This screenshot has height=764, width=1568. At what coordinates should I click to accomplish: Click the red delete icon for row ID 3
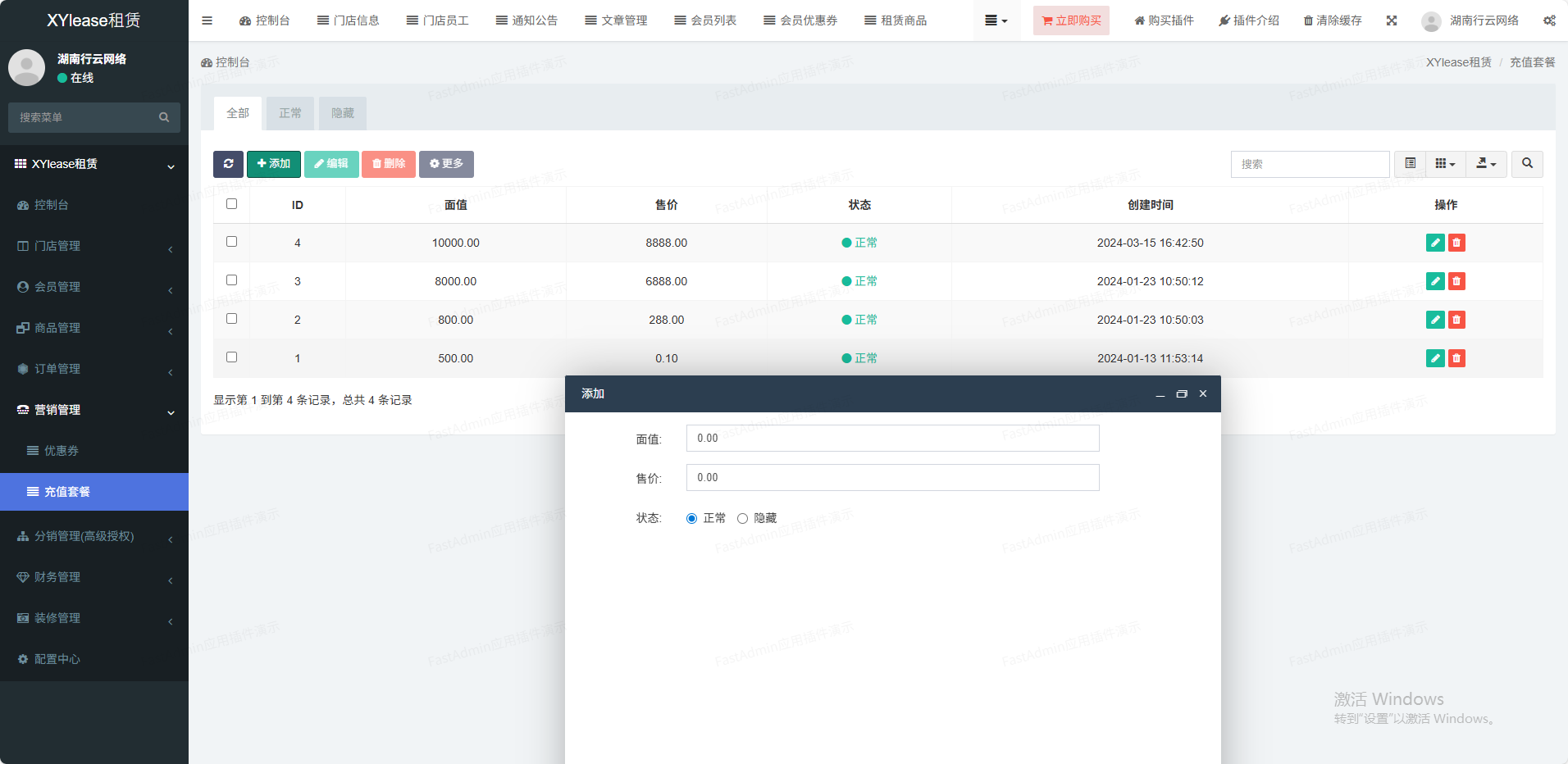point(1456,281)
